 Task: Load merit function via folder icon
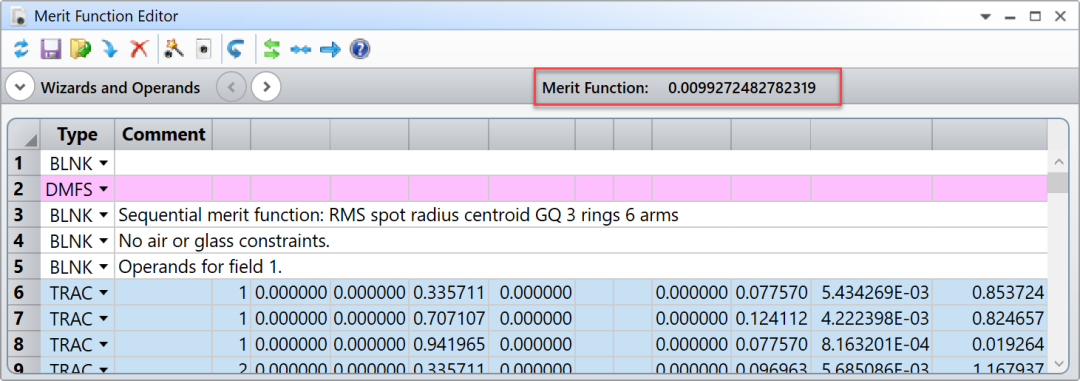pyautogui.click(x=81, y=49)
